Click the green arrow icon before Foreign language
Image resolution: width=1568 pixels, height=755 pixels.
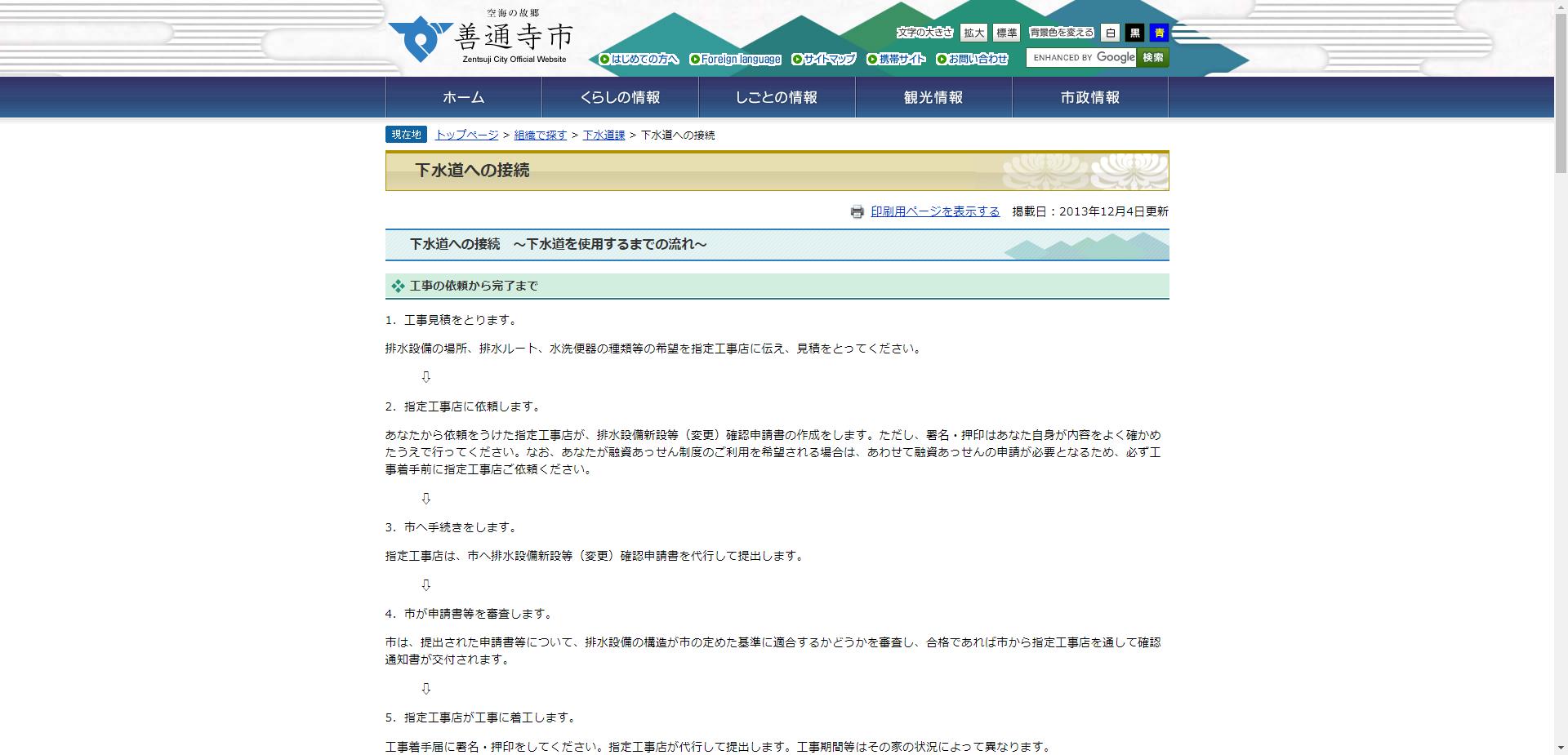pos(695,59)
